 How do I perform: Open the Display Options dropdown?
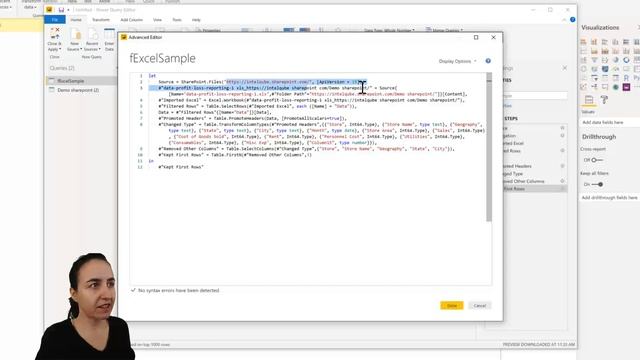click(457, 61)
